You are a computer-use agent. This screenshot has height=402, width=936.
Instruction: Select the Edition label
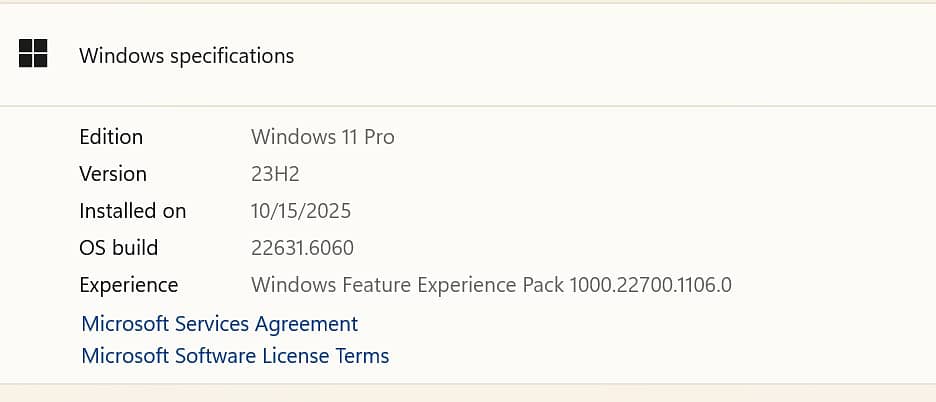coord(111,137)
